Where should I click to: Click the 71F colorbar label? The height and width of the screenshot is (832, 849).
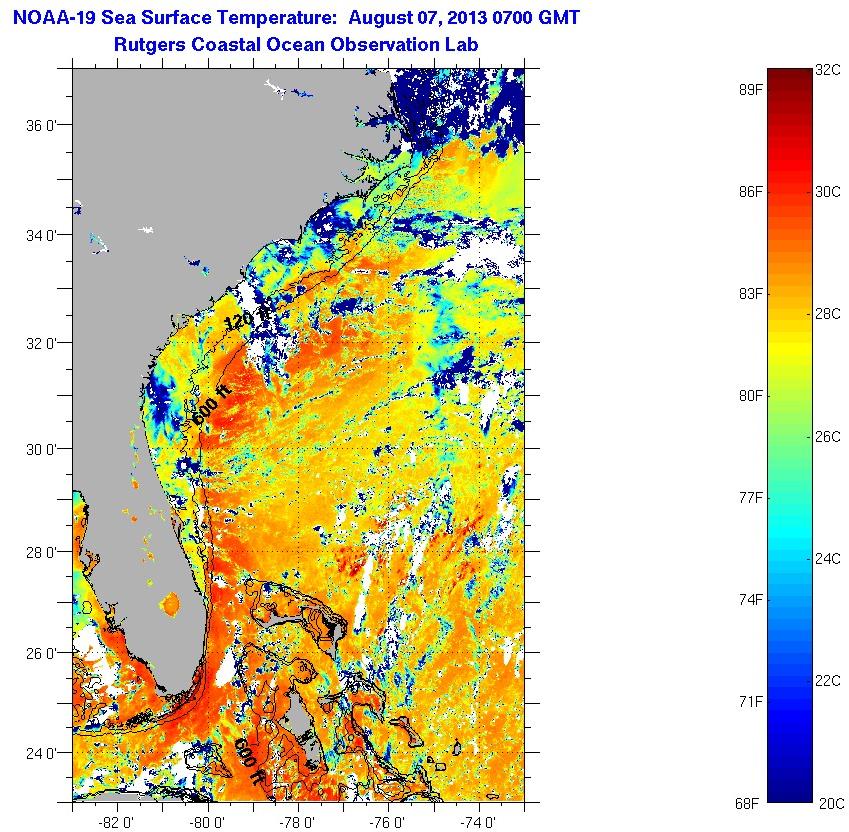[x=750, y=702]
